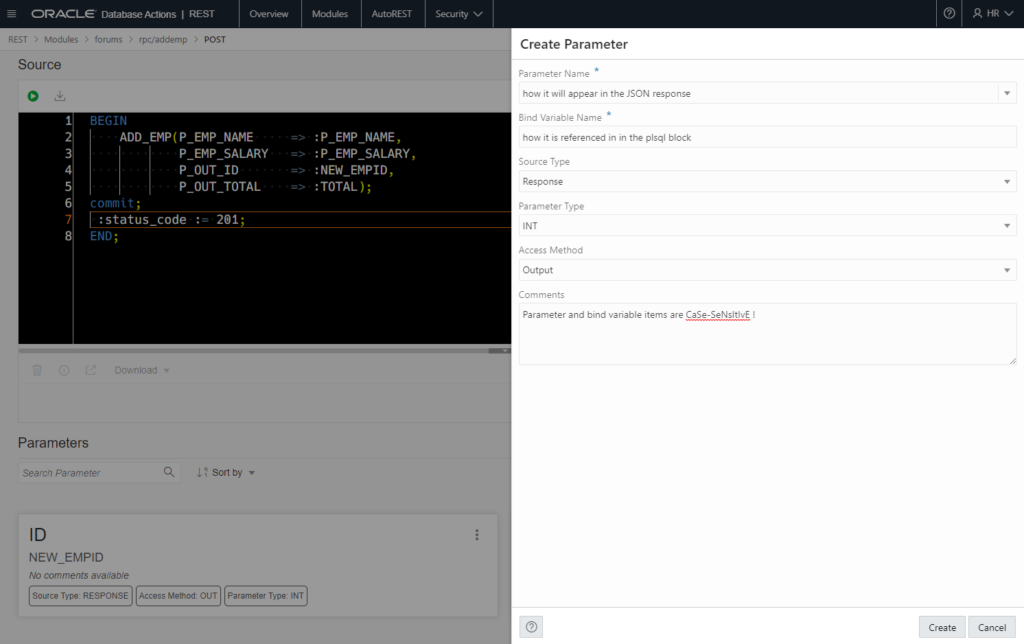This screenshot has height=644, width=1024.
Task: Open the help question mark in header
Action: pos(949,14)
